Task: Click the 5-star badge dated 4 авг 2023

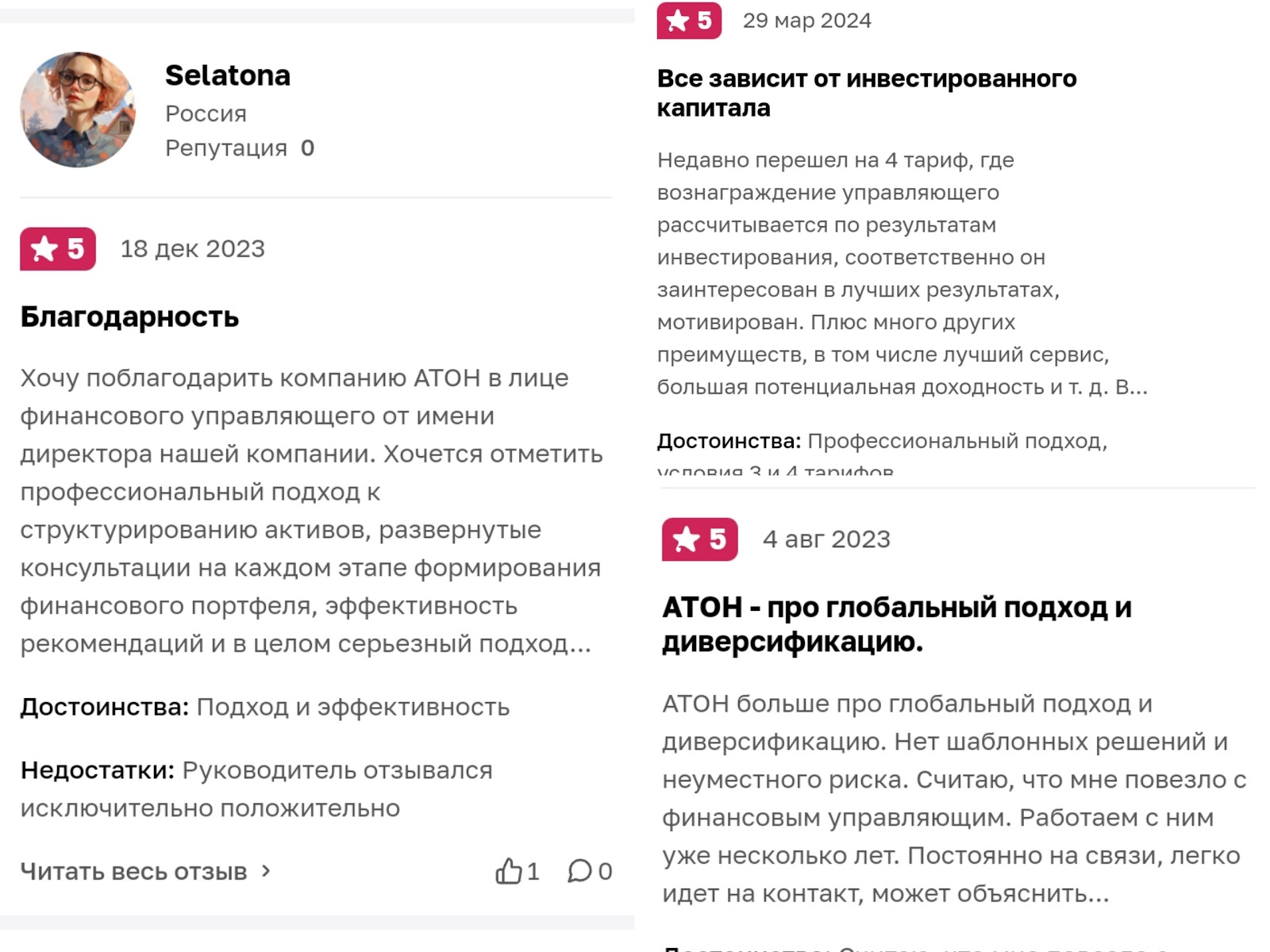Action: [x=699, y=539]
